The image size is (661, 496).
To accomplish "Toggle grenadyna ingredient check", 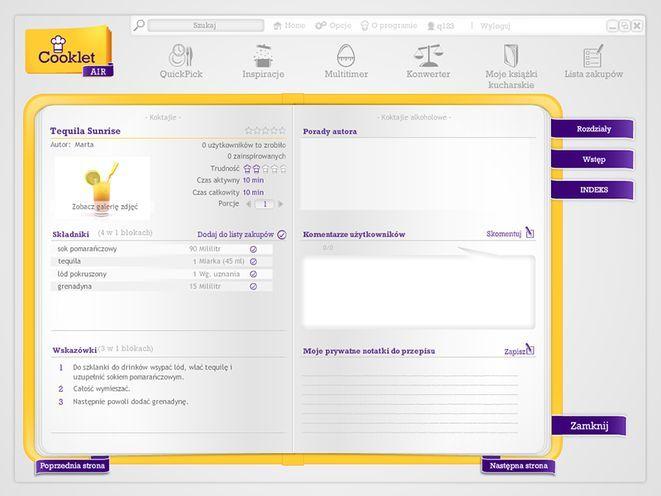I will tap(253, 287).
